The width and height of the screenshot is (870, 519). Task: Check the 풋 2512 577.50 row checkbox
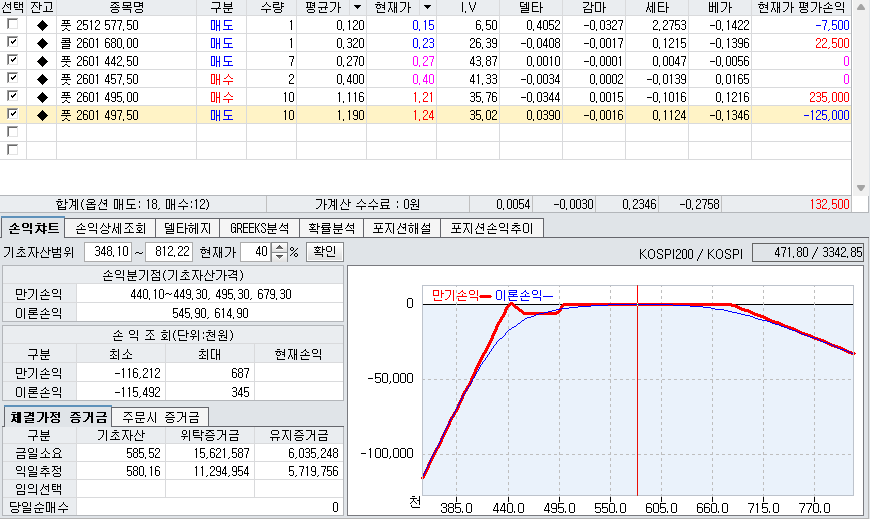click(x=12, y=24)
